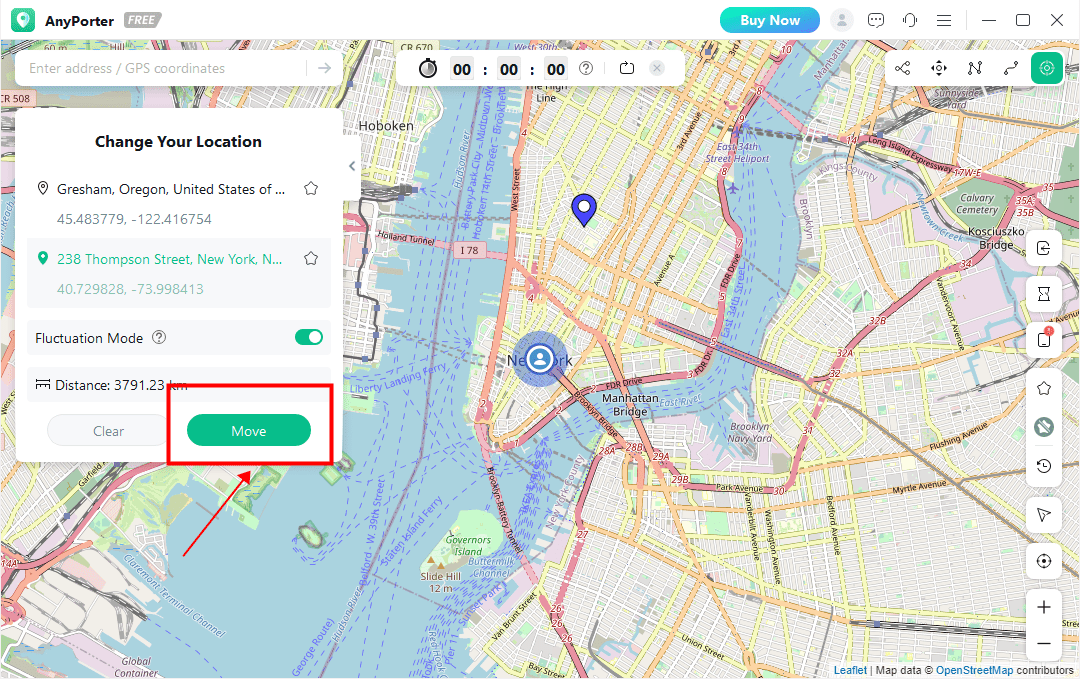
Task: Click the crossed-out globe sidebar icon
Action: 1044,428
